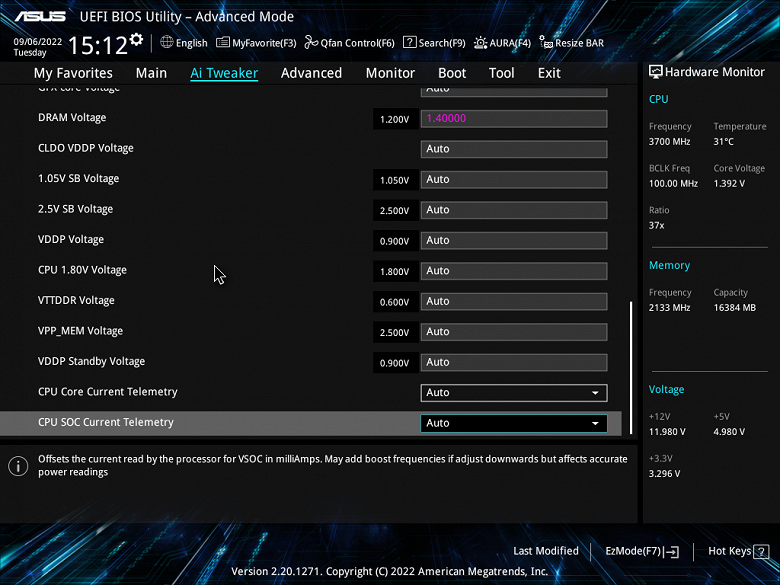This screenshot has width=780, height=585.
Task: Select the DRAM Voltage label
Action: click(x=72, y=118)
